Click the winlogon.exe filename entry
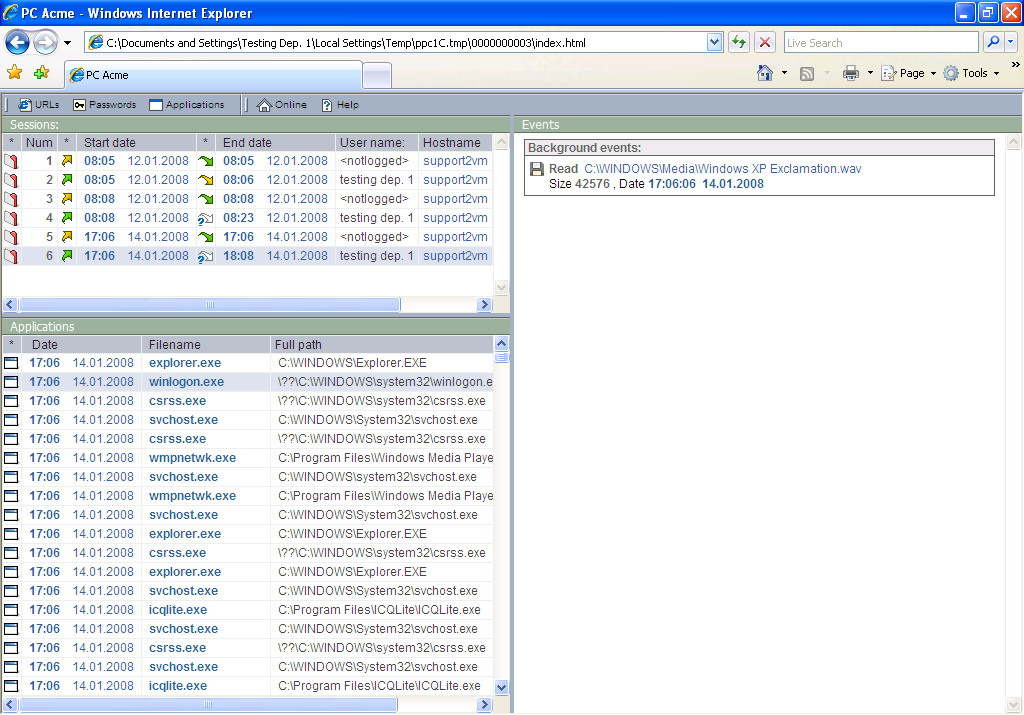1024x715 pixels. tap(186, 382)
